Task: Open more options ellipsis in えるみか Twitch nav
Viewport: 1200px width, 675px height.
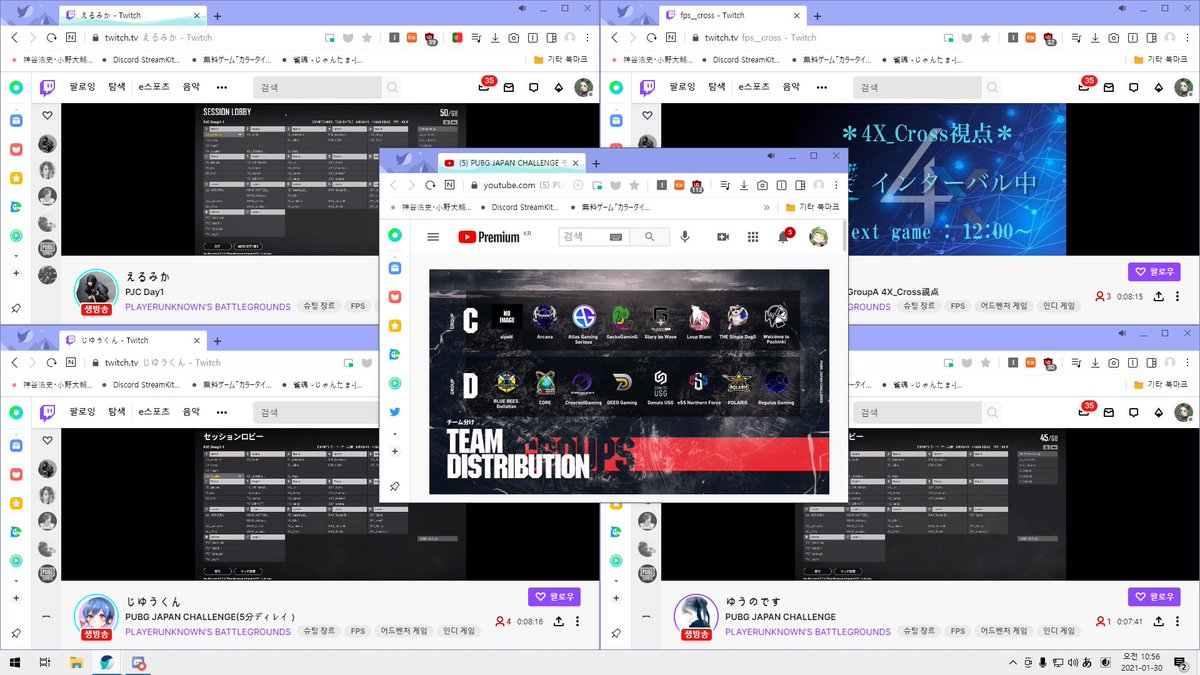Action: tap(221, 88)
